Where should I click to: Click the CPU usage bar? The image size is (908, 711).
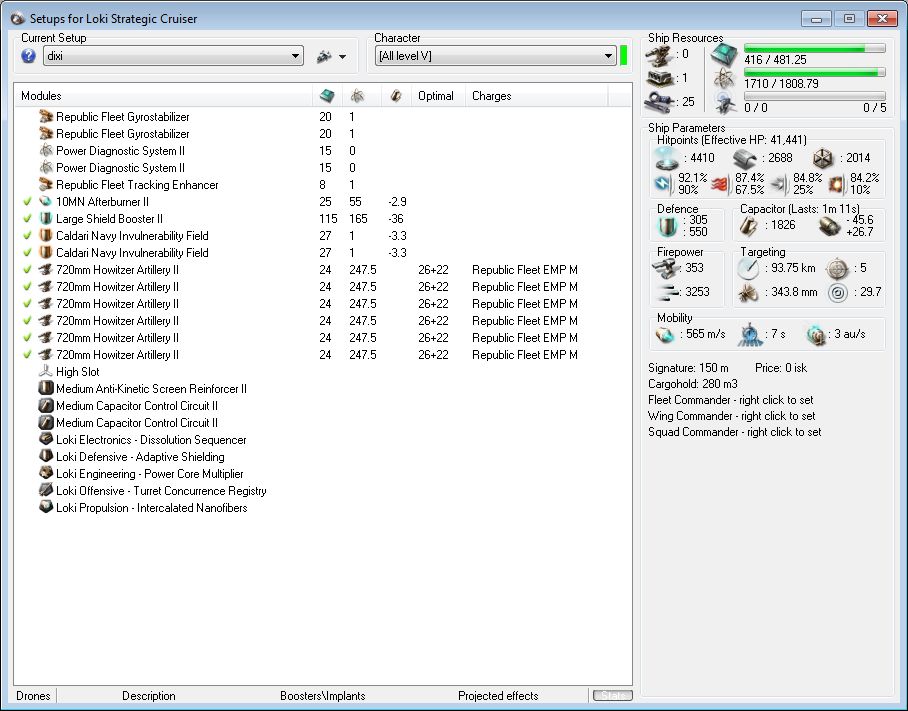tap(814, 48)
